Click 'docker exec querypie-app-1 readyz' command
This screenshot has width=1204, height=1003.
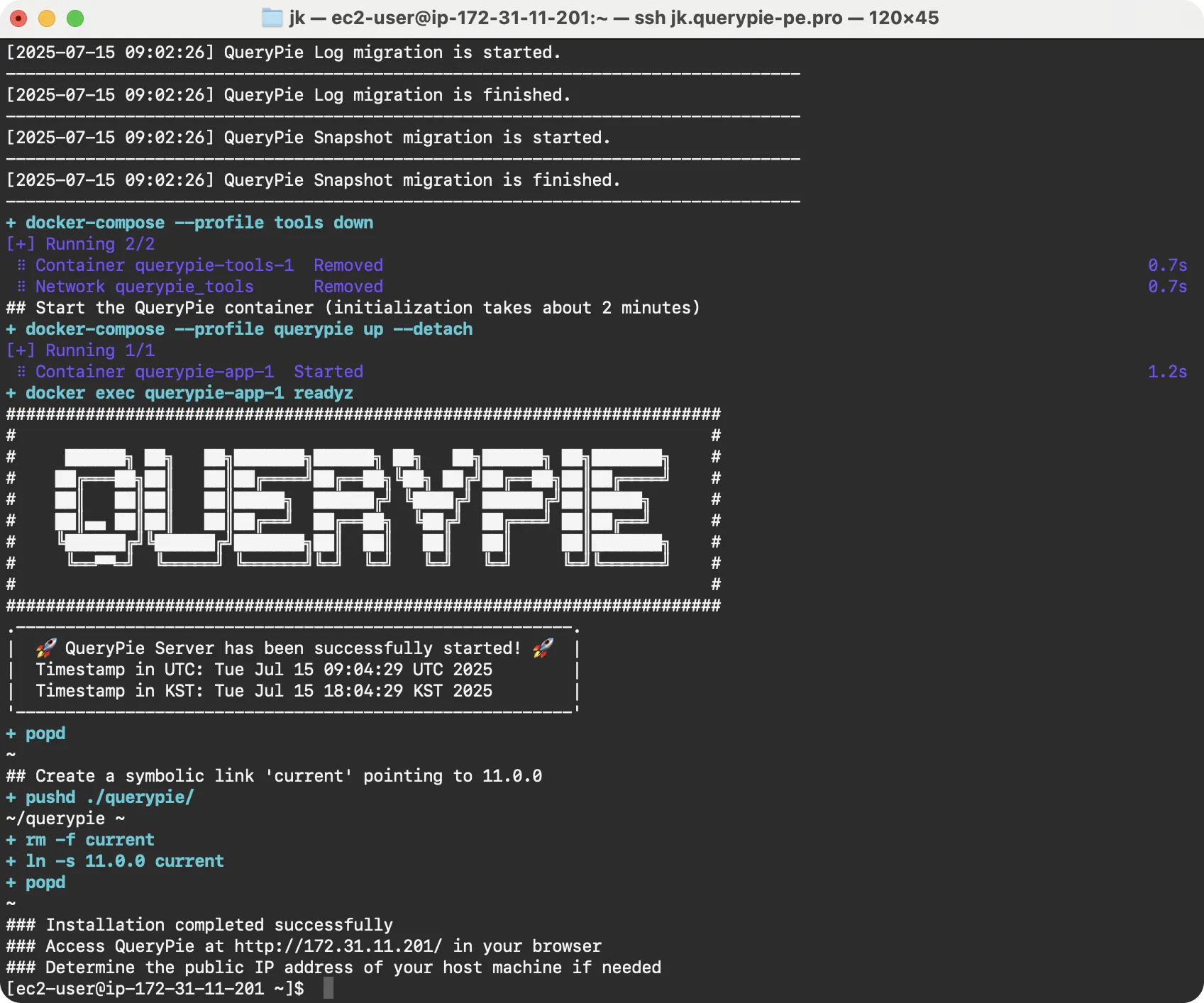(189, 393)
